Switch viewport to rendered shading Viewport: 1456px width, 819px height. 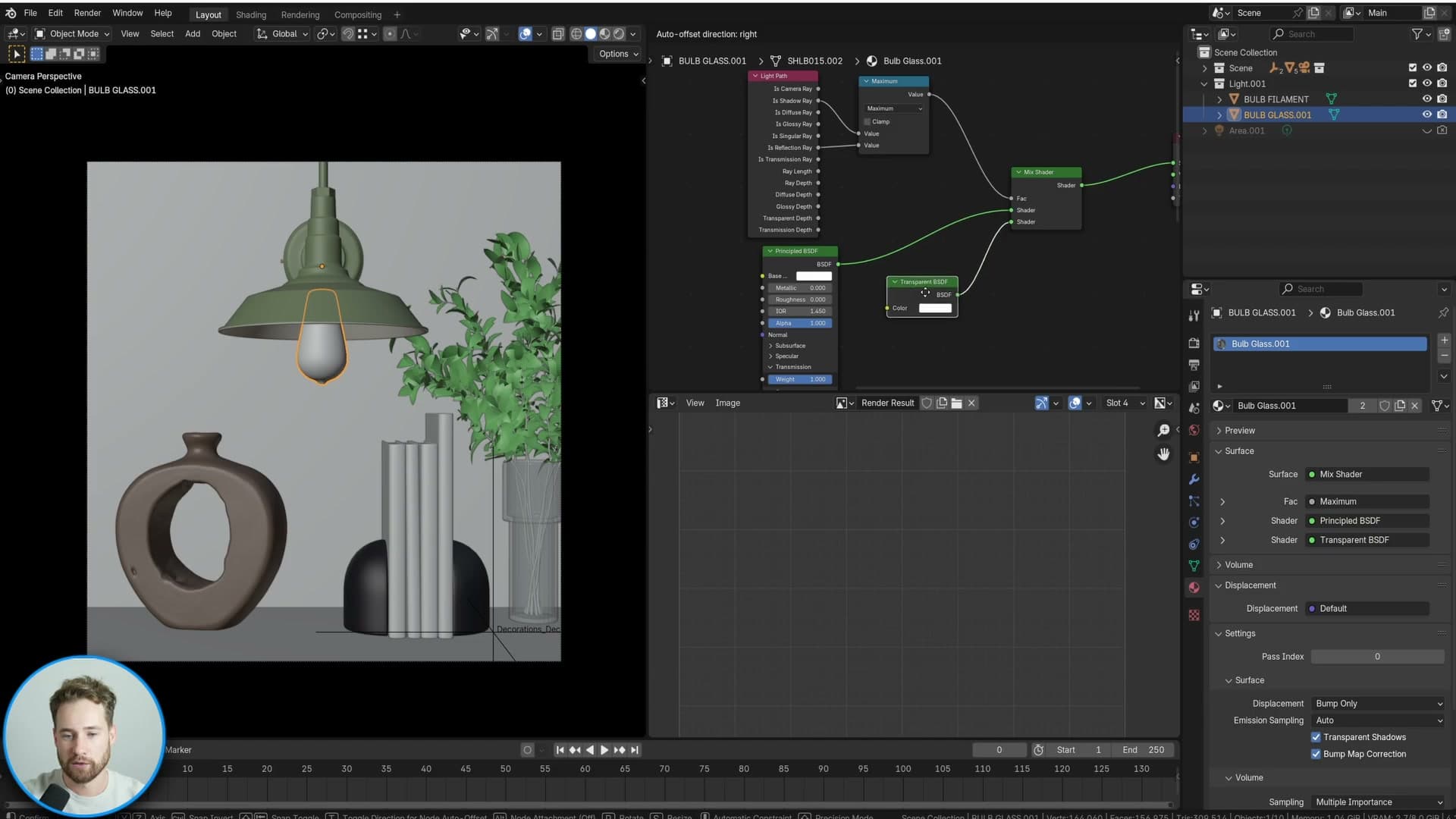click(x=619, y=34)
